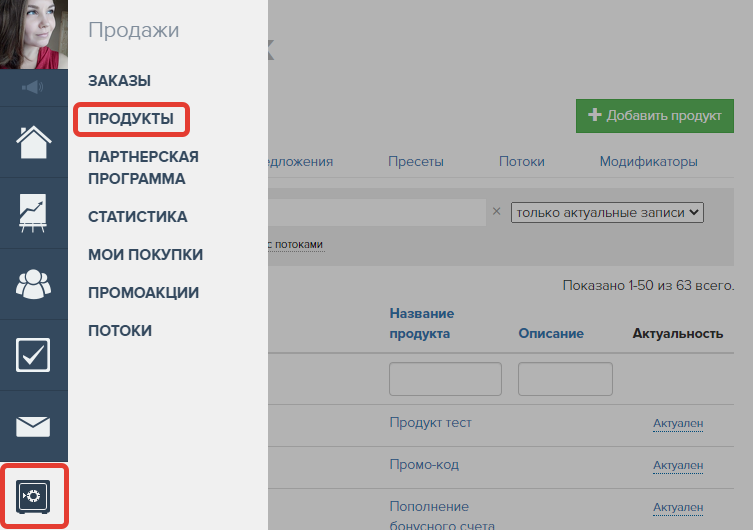Open Заказы menu item
Viewport: 753px width, 530px height.
[119, 81]
